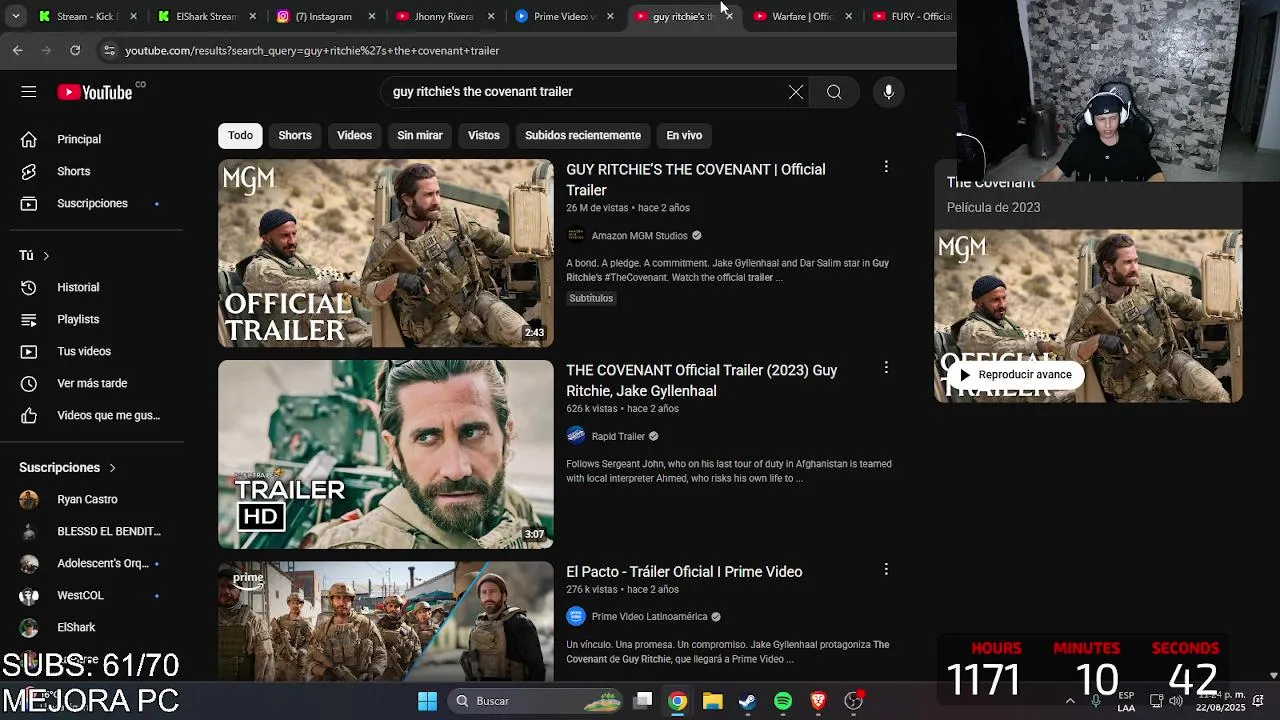Select the Shorts filter chip
Image resolution: width=1280 pixels, height=720 pixels.
[x=295, y=135]
